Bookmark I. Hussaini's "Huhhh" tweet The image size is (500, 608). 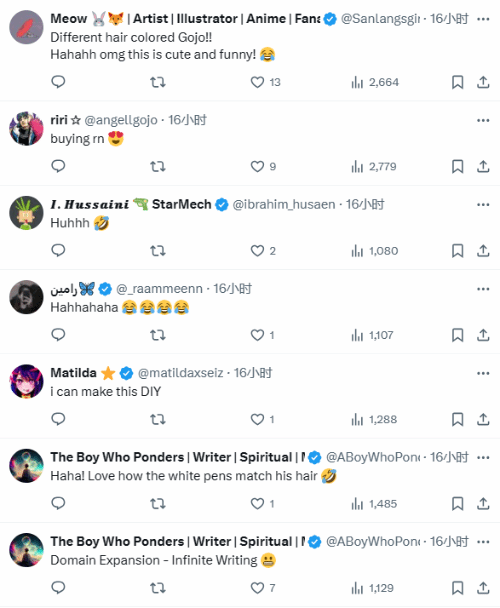point(457,251)
